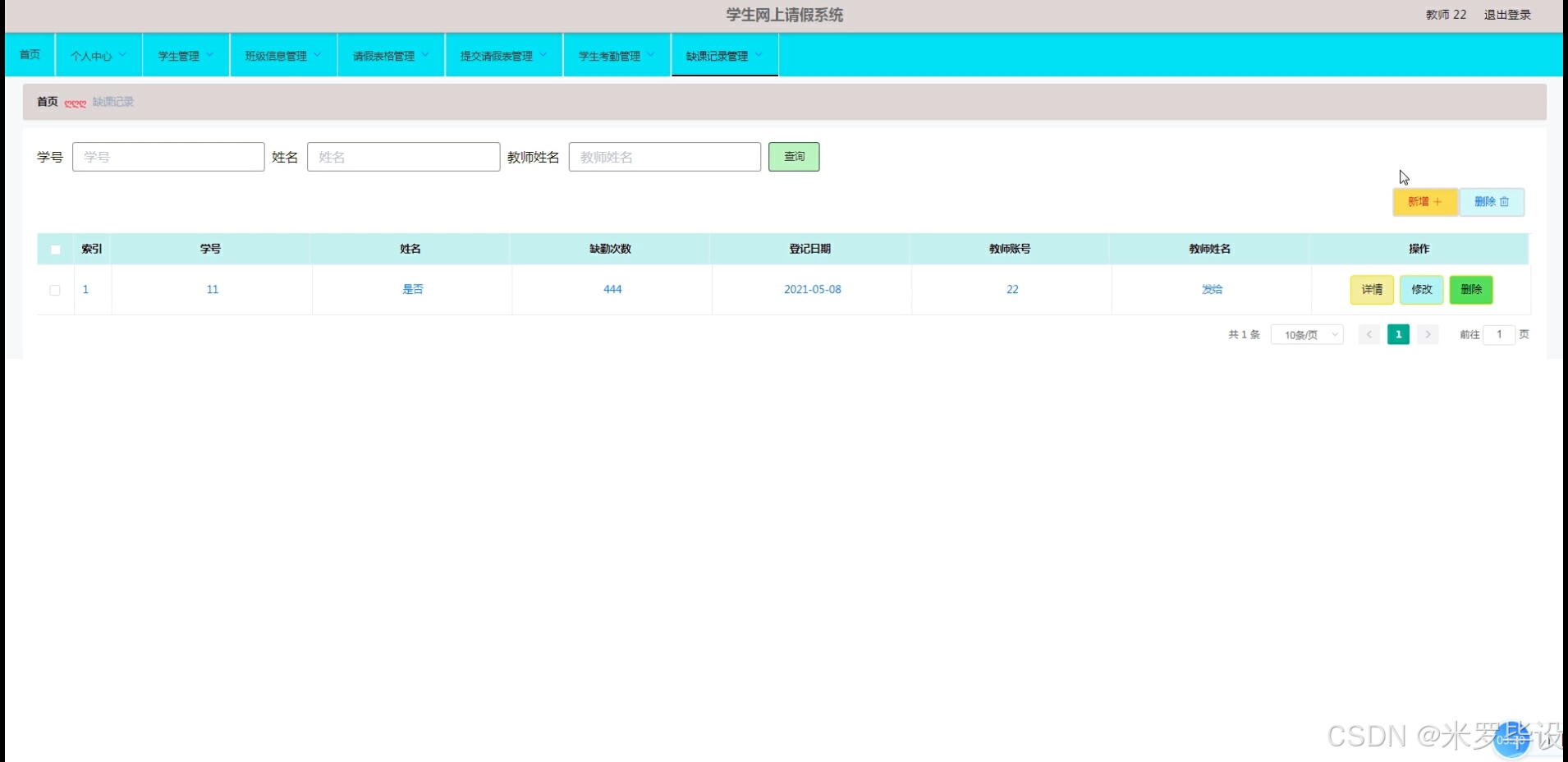This screenshot has width=1568, height=762.
Task: Click the green 删除 button in row 1
Action: 1471,290
